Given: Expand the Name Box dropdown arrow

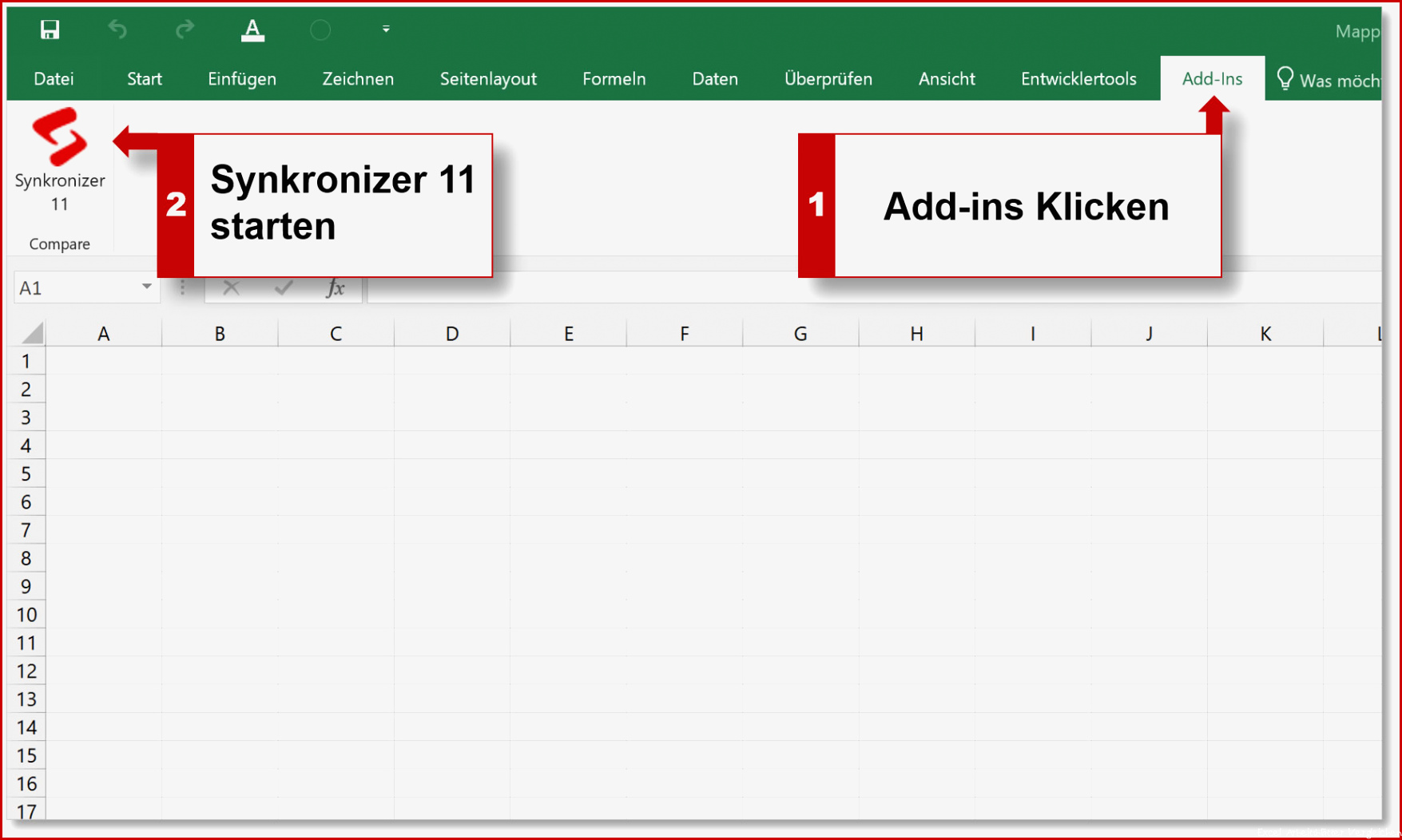Looking at the screenshot, I should point(146,287).
